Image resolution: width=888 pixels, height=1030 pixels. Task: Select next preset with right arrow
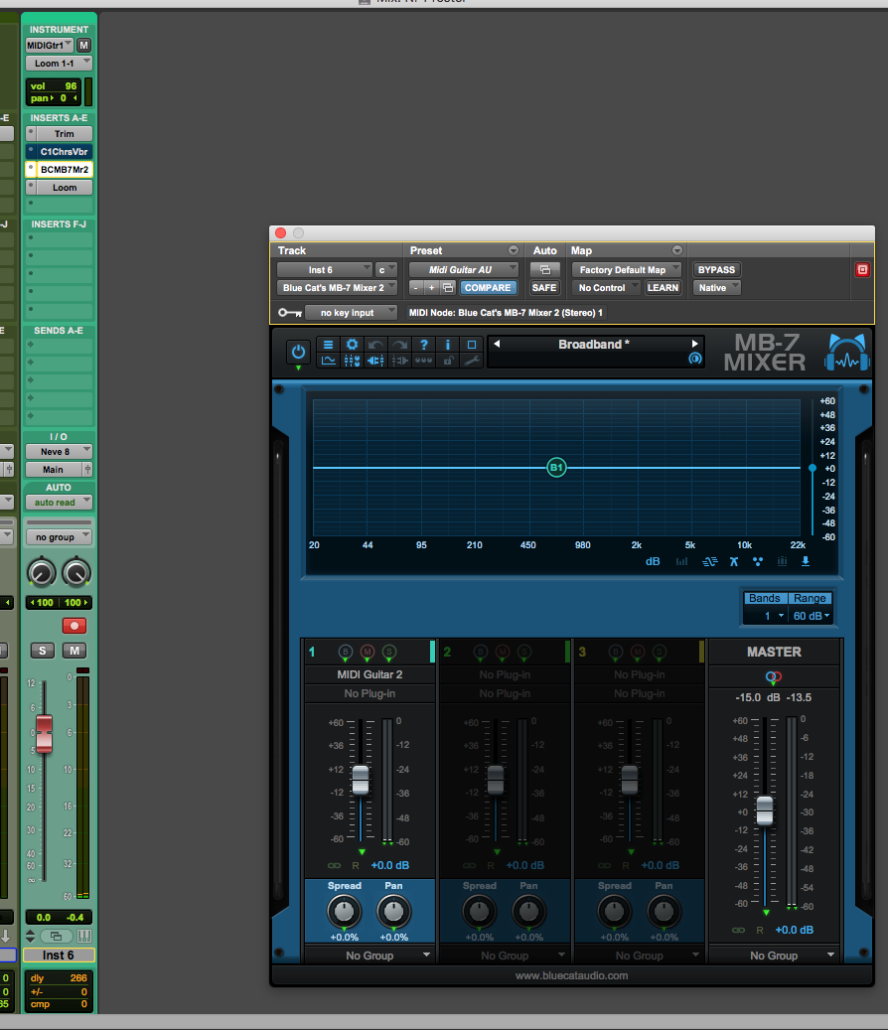tap(695, 344)
